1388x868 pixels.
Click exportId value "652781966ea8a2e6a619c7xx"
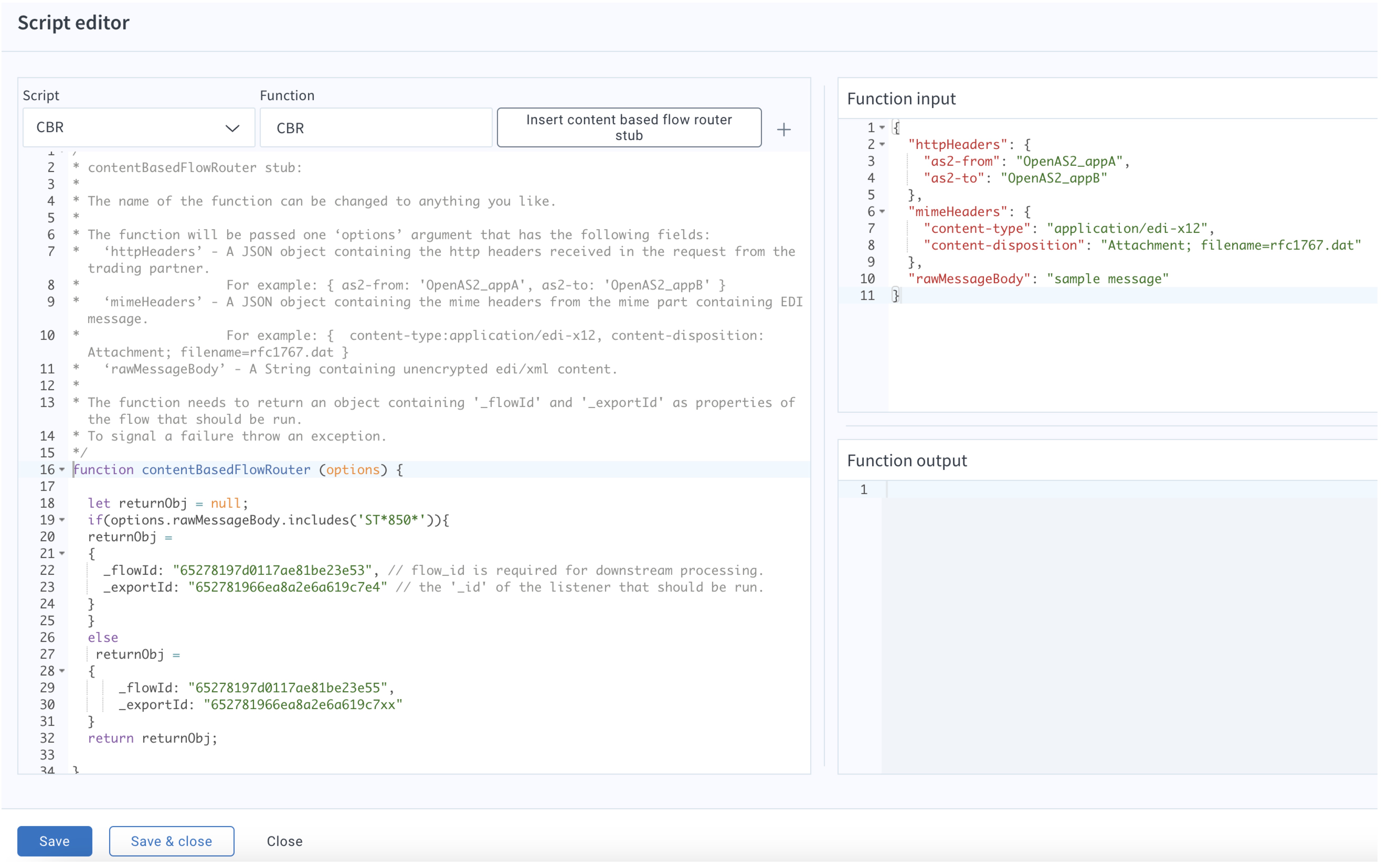pyautogui.click(x=303, y=704)
